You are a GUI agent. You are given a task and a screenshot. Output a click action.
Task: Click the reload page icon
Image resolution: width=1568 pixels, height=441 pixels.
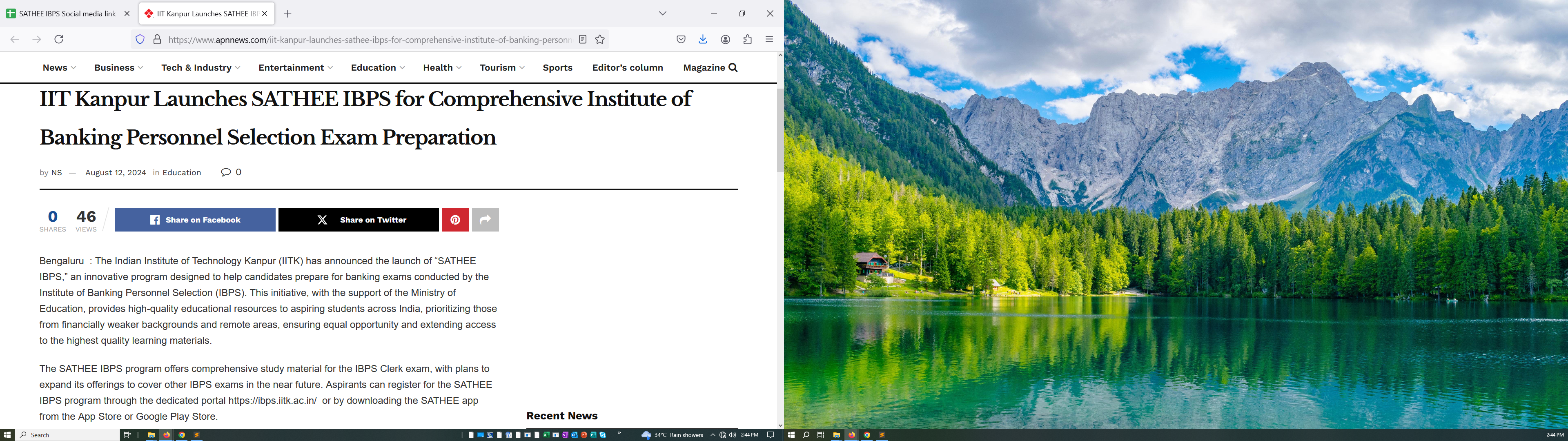(x=59, y=40)
